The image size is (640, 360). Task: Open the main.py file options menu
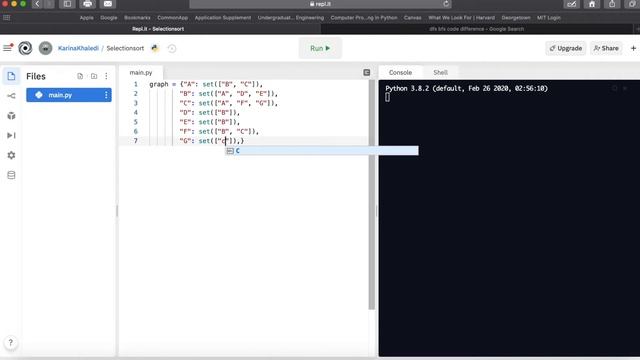106,95
